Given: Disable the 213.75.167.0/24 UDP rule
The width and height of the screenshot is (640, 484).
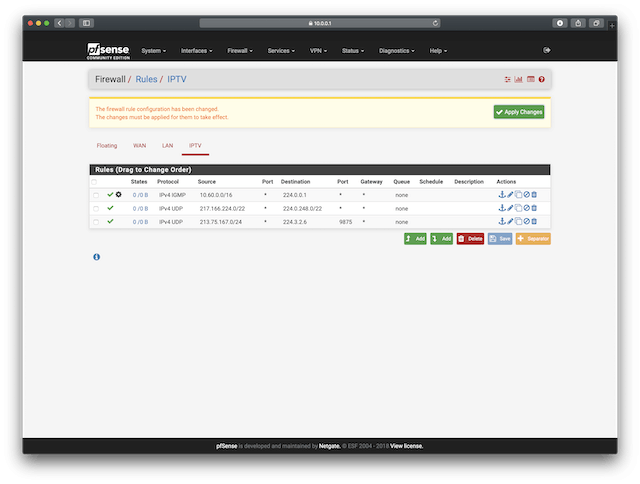Looking at the screenshot, I should (527, 221).
